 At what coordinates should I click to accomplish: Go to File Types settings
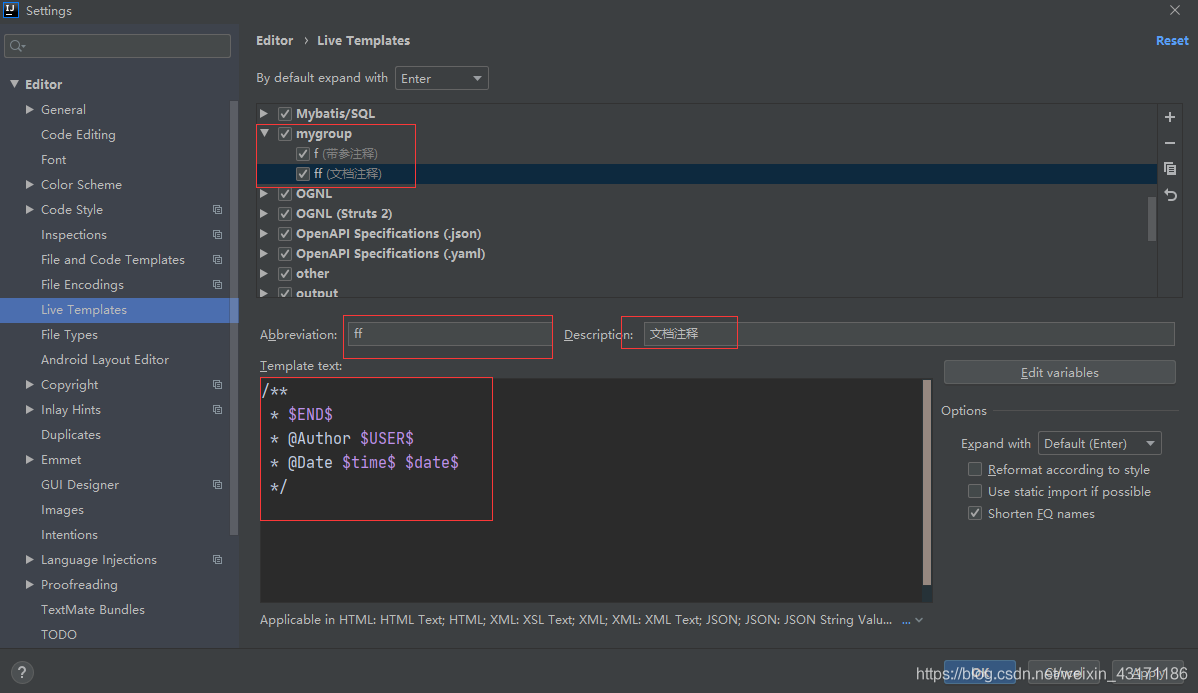tap(70, 335)
